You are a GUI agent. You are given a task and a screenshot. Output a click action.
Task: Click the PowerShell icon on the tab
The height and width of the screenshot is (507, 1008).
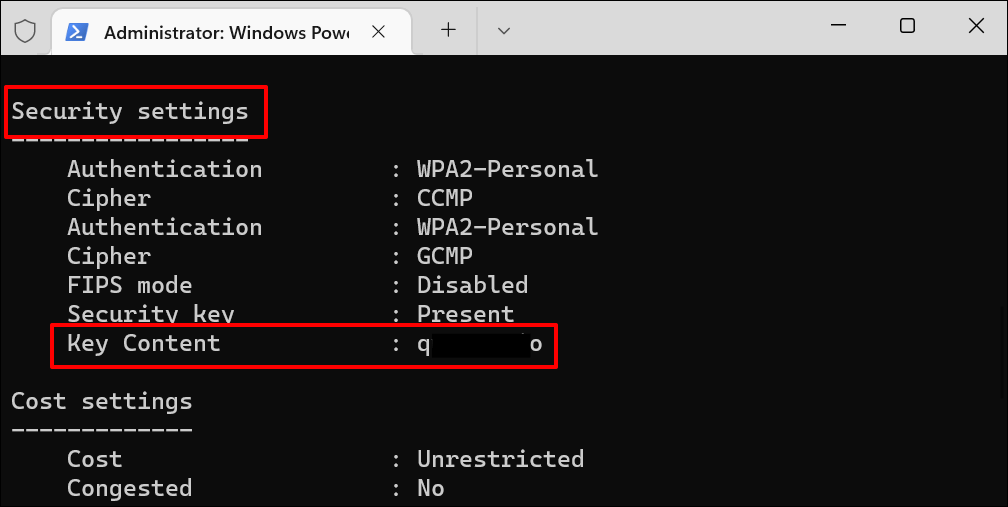[x=77, y=31]
